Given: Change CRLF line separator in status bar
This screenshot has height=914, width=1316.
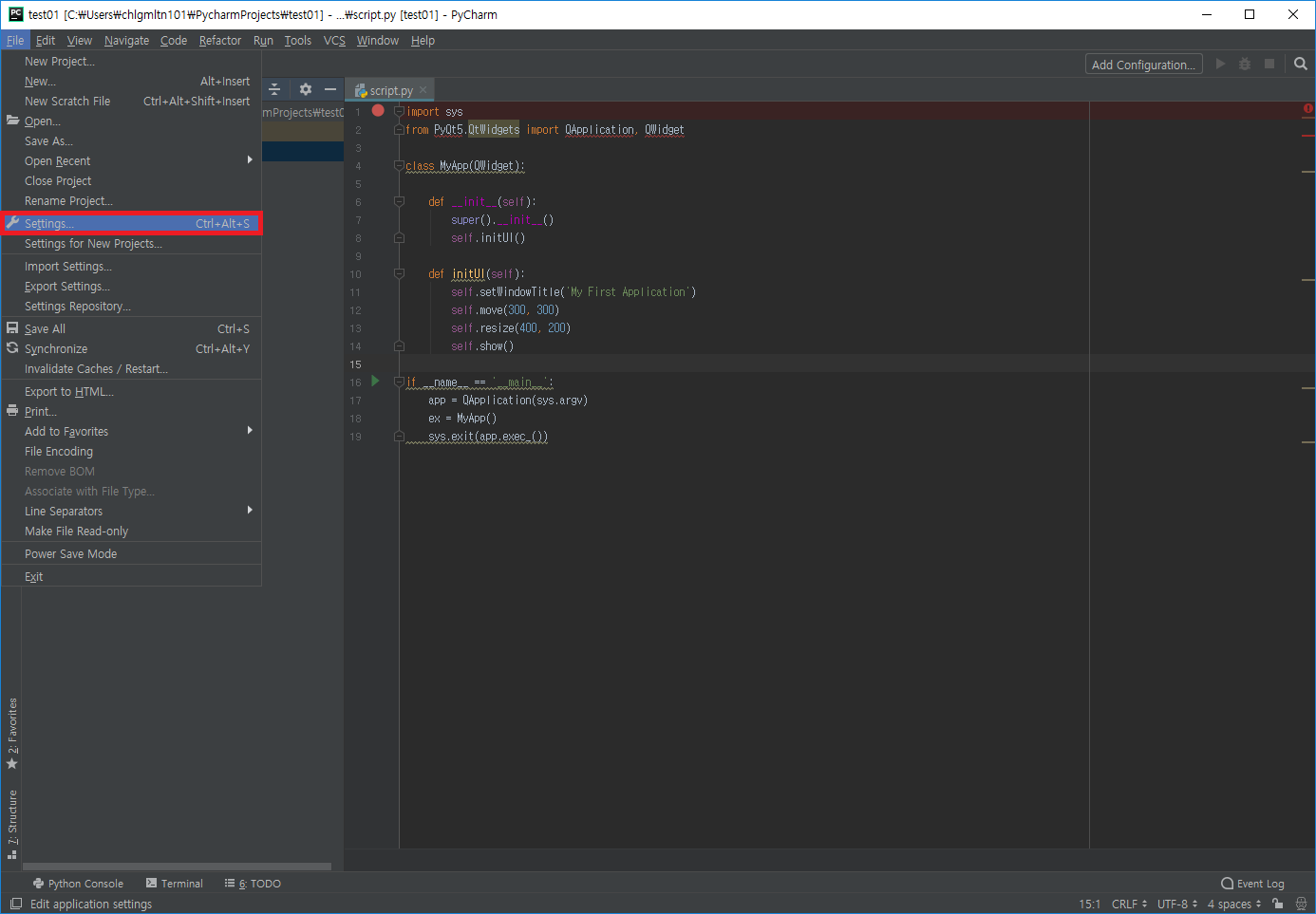Looking at the screenshot, I should 1129,904.
